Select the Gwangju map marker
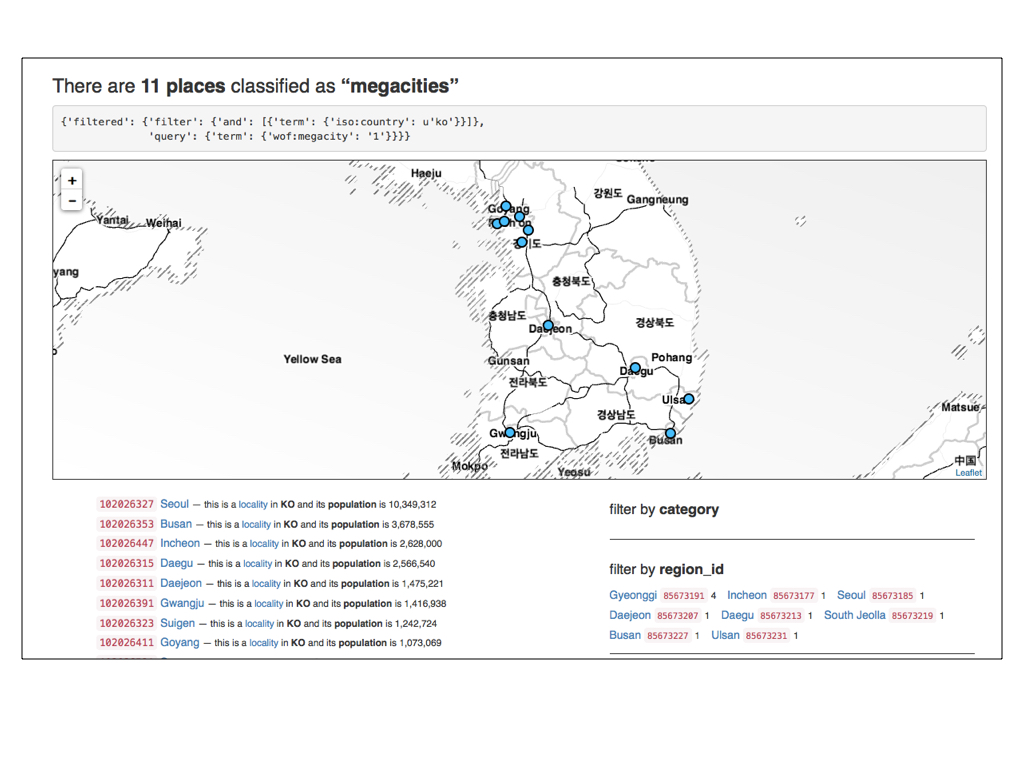Viewport: 1024px width, 768px height. click(510, 432)
